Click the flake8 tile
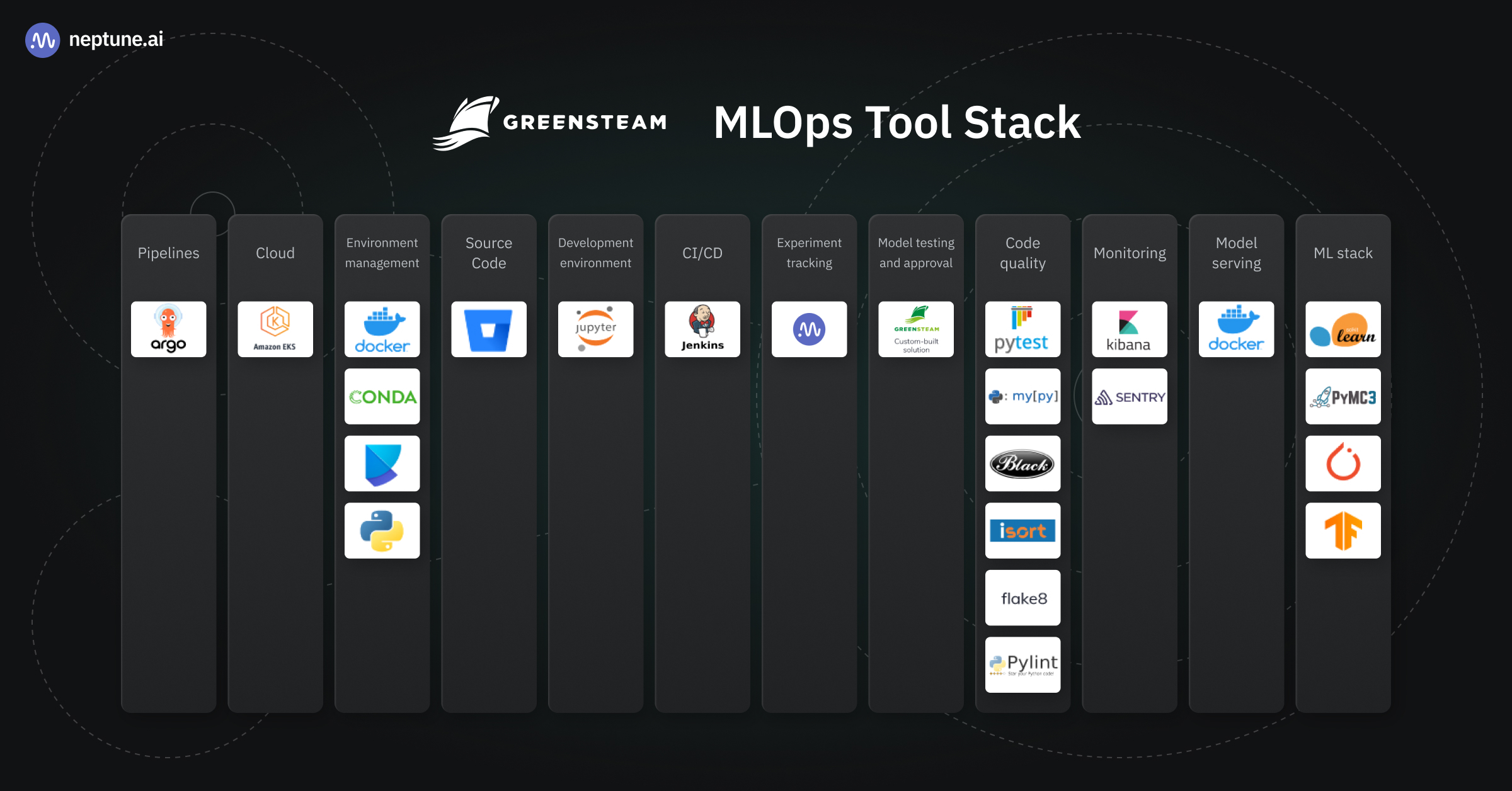Image resolution: width=1512 pixels, height=791 pixels. [1022, 598]
